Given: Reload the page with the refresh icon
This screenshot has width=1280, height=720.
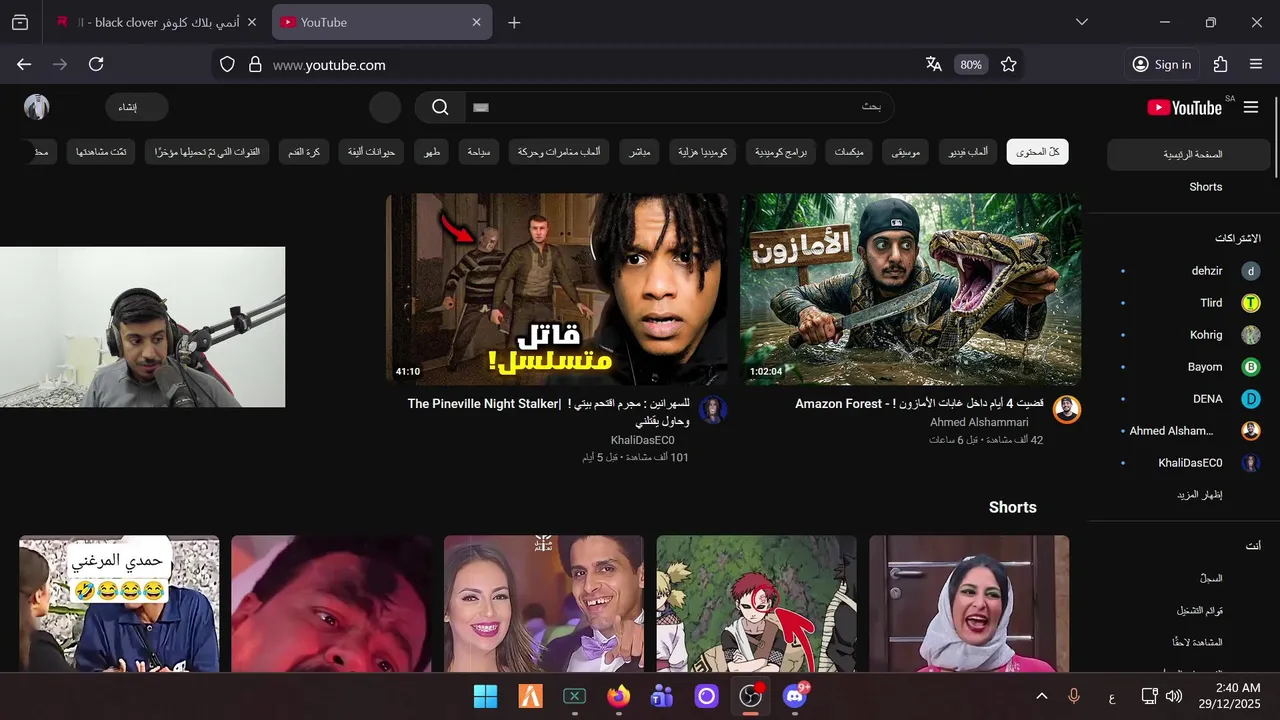Looking at the screenshot, I should (x=96, y=64).
